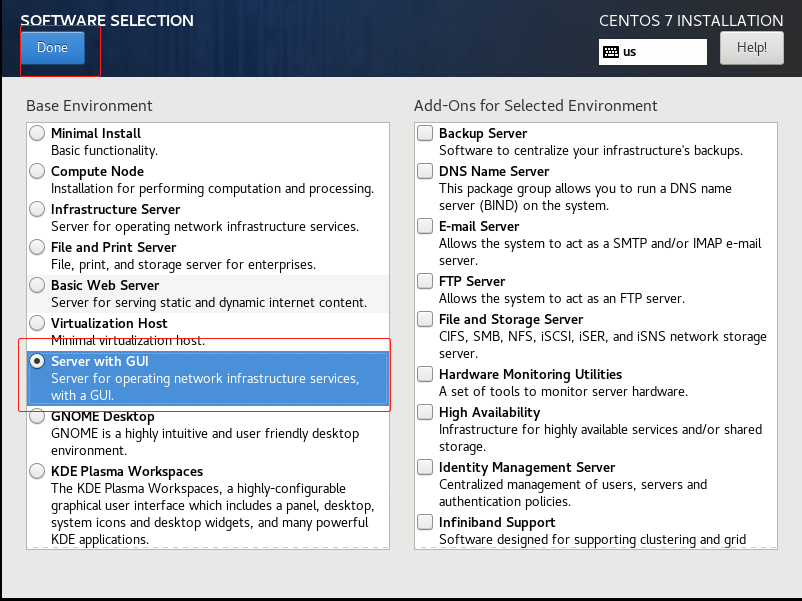The width and height of the screenshot is (802, 601).
Task: Click 'Minimal virtualization host.' description
Action: point(128,340)
